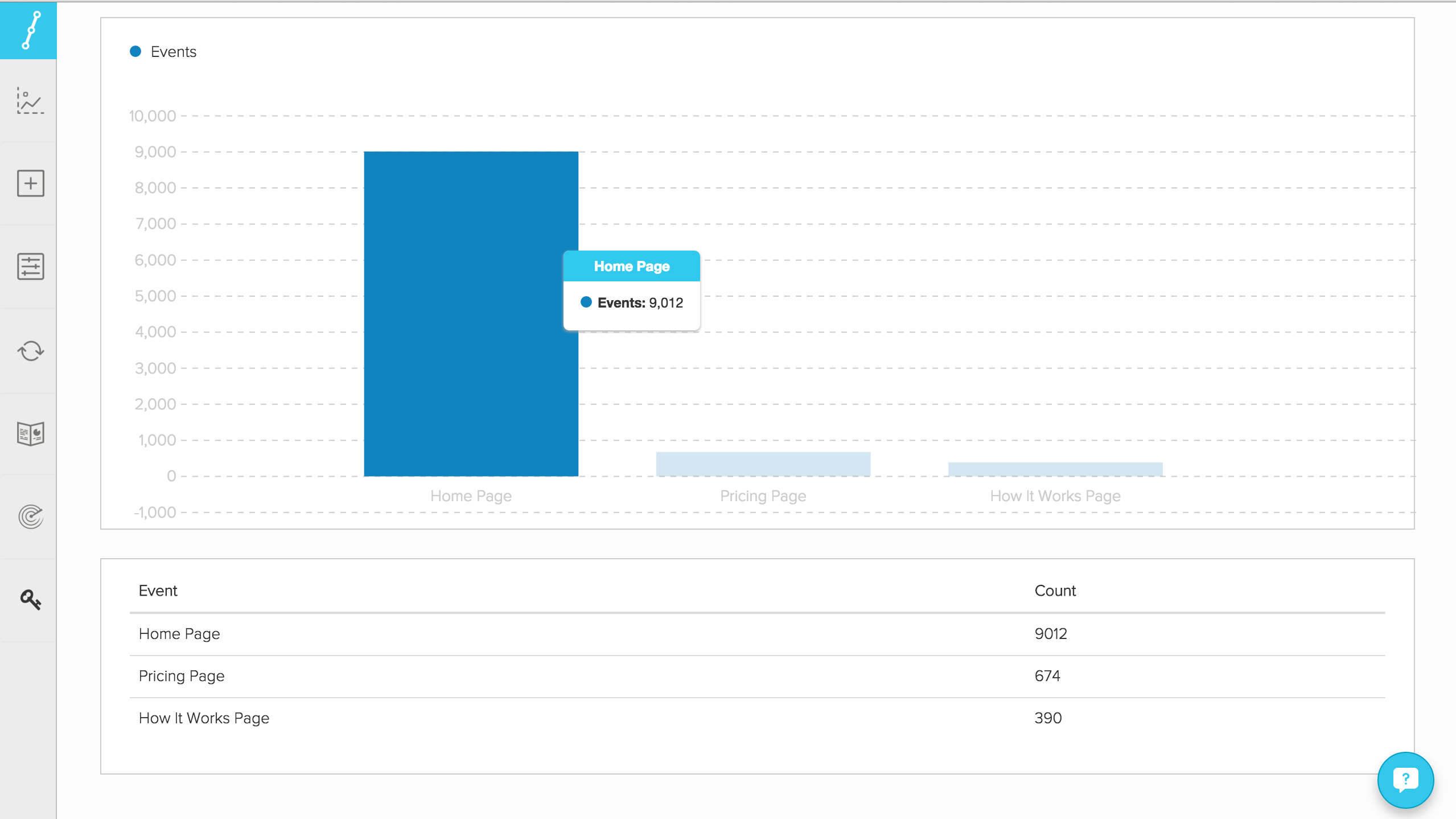Open the key icon in sidebar
This screenshot has width=1456, height=819.
click(30, 599)
